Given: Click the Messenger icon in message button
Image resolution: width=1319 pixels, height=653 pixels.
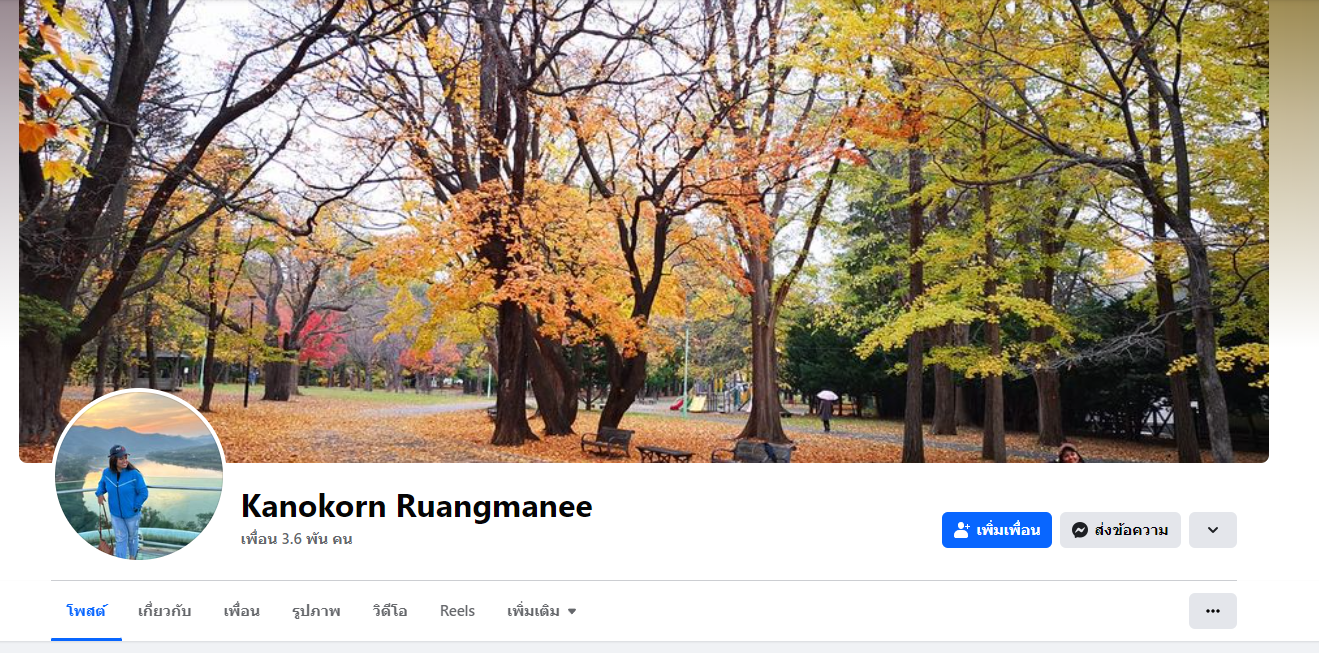Looking at the screenshot, I should [1080, 530].
